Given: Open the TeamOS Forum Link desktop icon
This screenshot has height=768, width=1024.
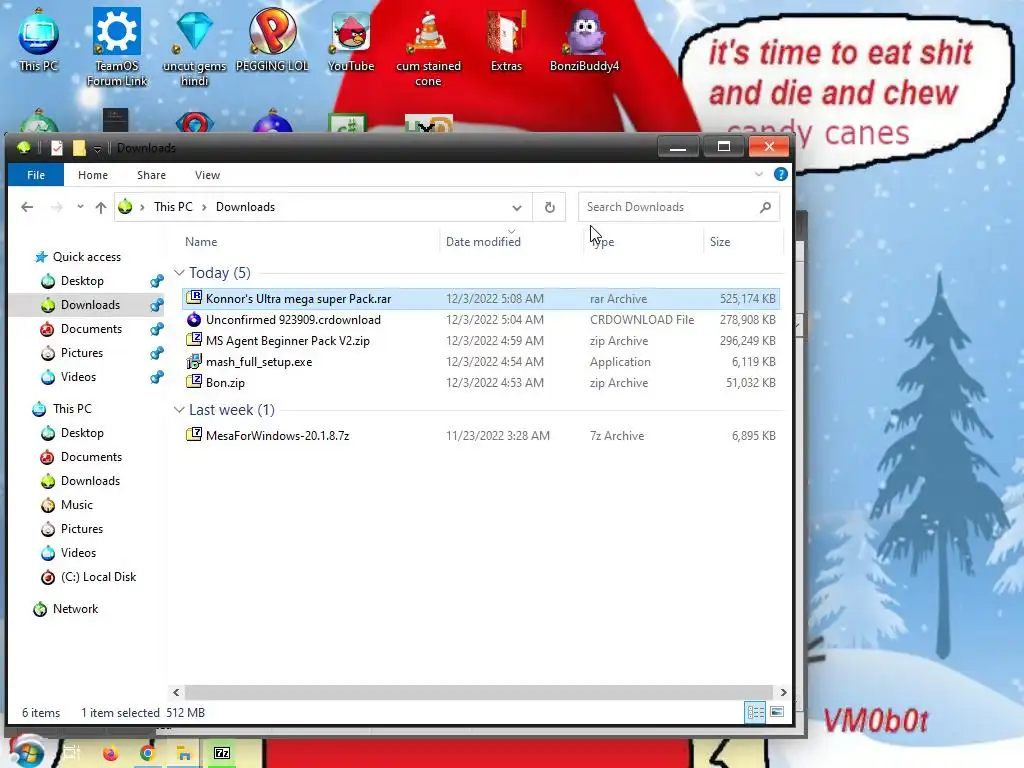Looking at the screenshot, I should tap(117, 48).
